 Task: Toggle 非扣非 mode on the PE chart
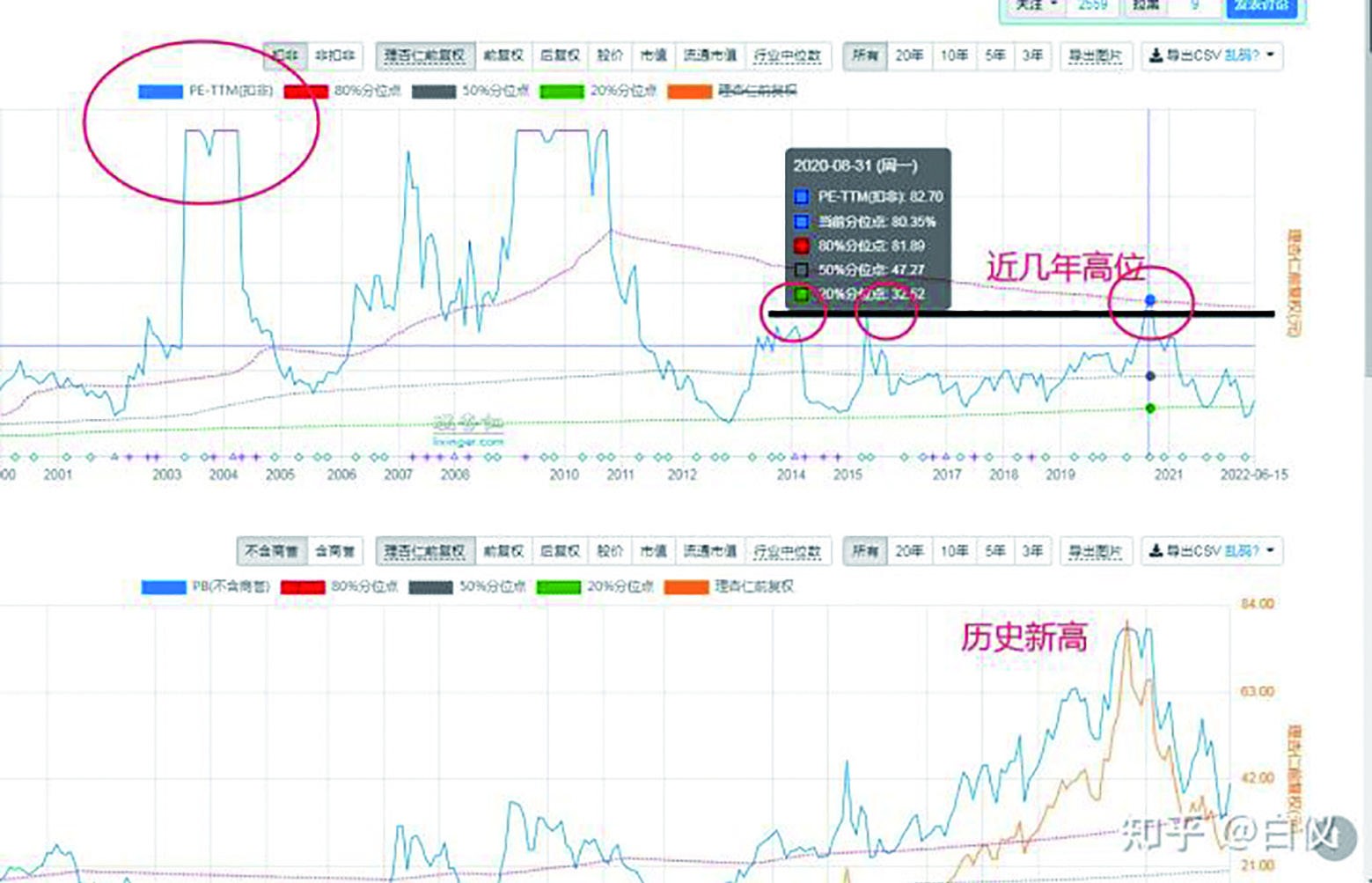(x=333, y=55)
